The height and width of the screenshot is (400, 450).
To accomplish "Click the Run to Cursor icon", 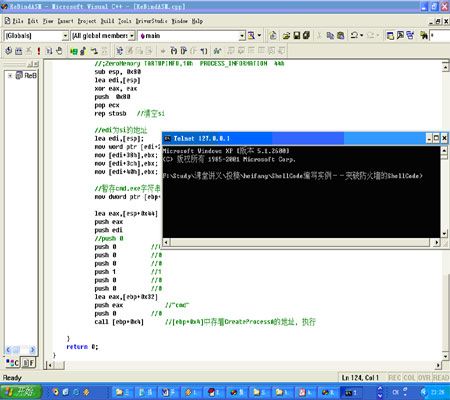I will (x=204, y=51).
